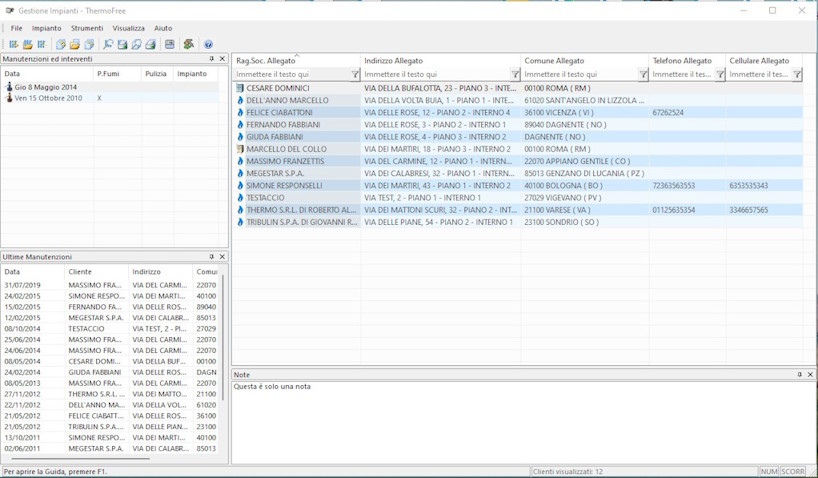Open the File menu
The width and height of the screenshot is (818, 478).
pyautogui.click(x=17, y=28)
